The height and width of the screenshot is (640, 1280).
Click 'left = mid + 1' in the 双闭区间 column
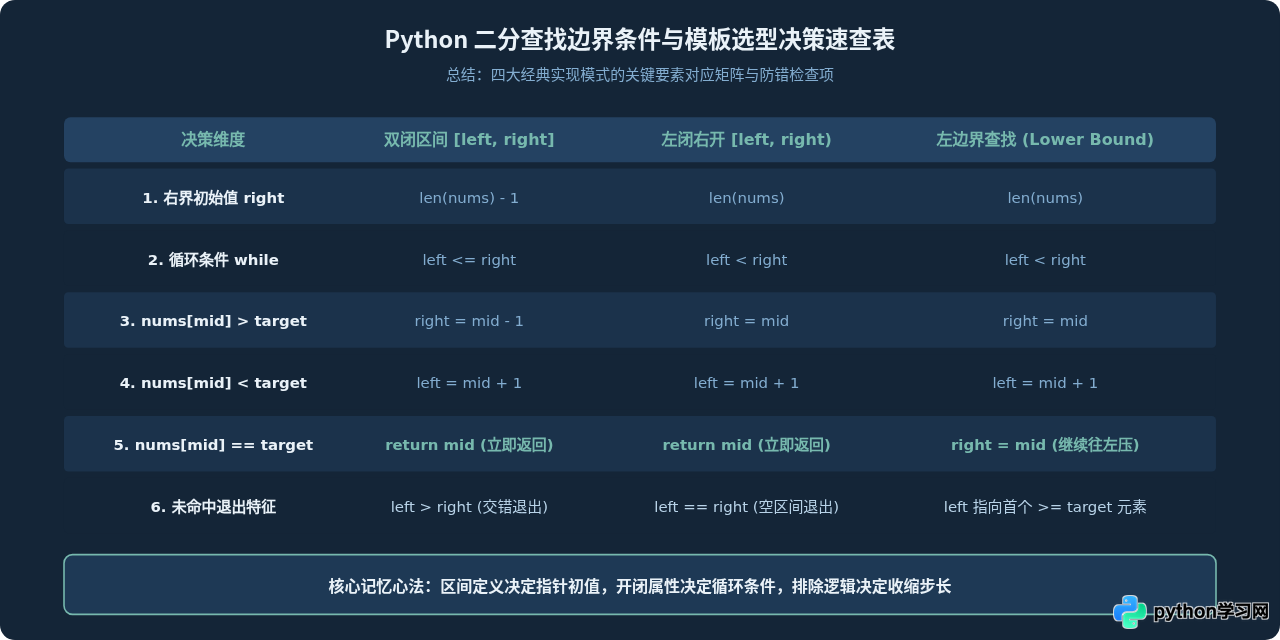click(x=469, y=384)
